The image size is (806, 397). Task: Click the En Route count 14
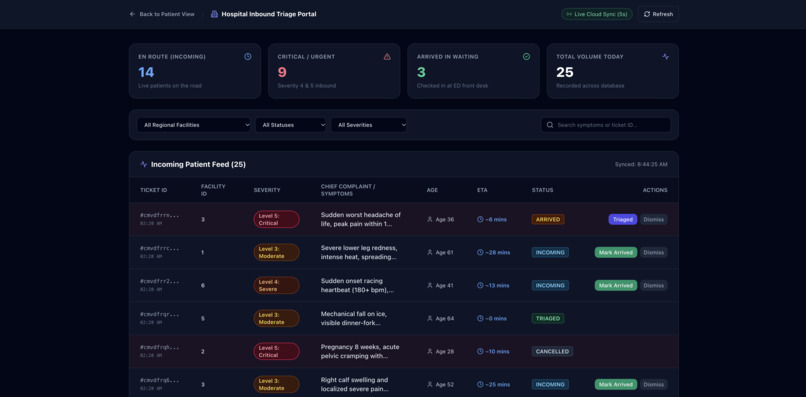pyautogui.click(x=146, y=73)
